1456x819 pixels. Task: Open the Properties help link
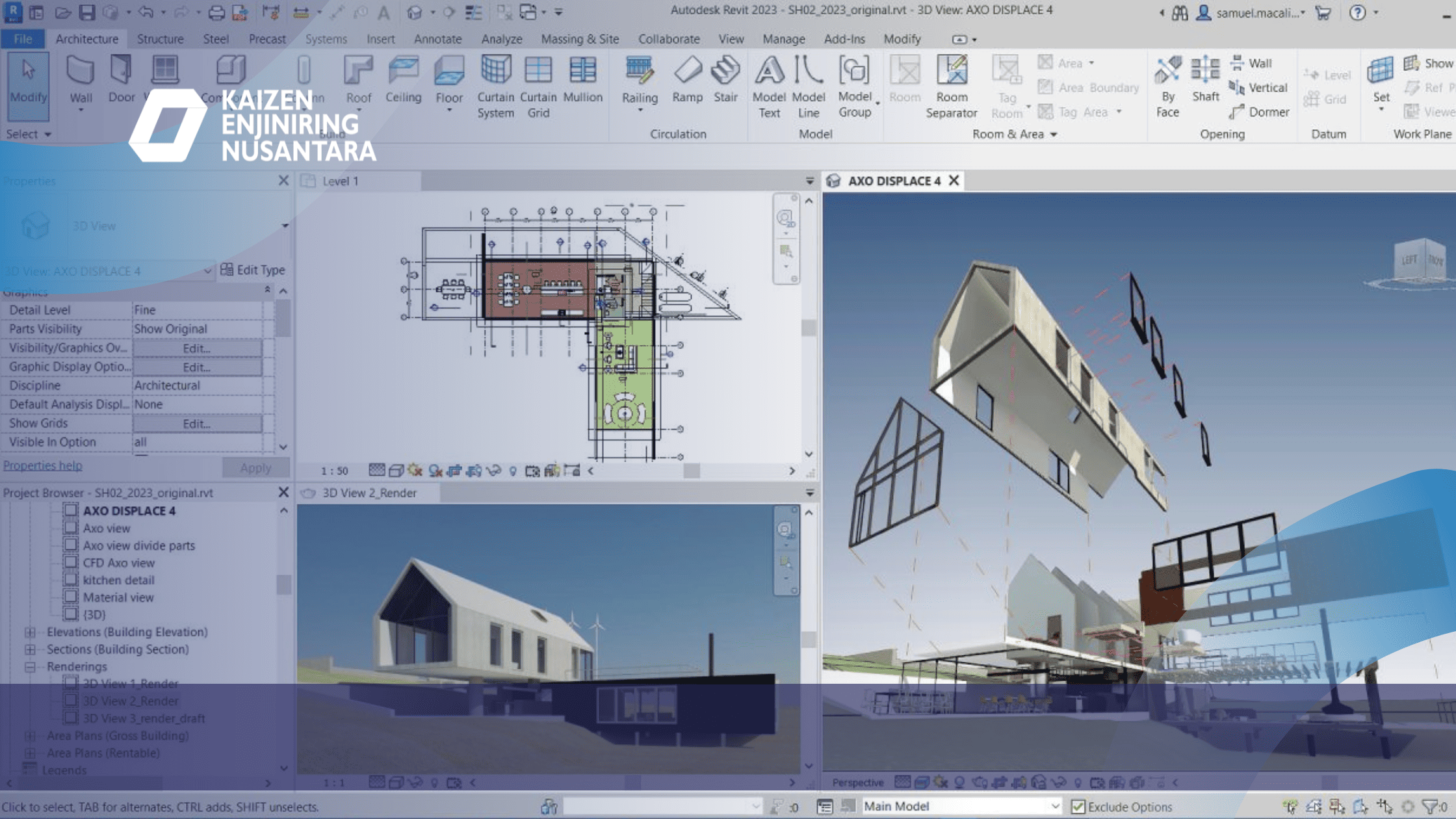[x=43, y=465]
